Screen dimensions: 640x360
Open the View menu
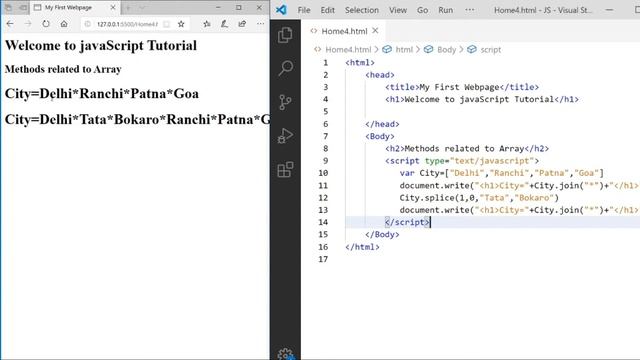point(398,10)
